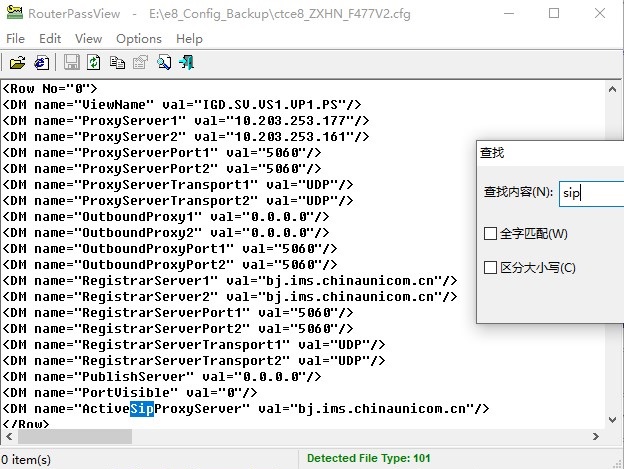Click the Exit door icon in toolbar

click(186, 62)
